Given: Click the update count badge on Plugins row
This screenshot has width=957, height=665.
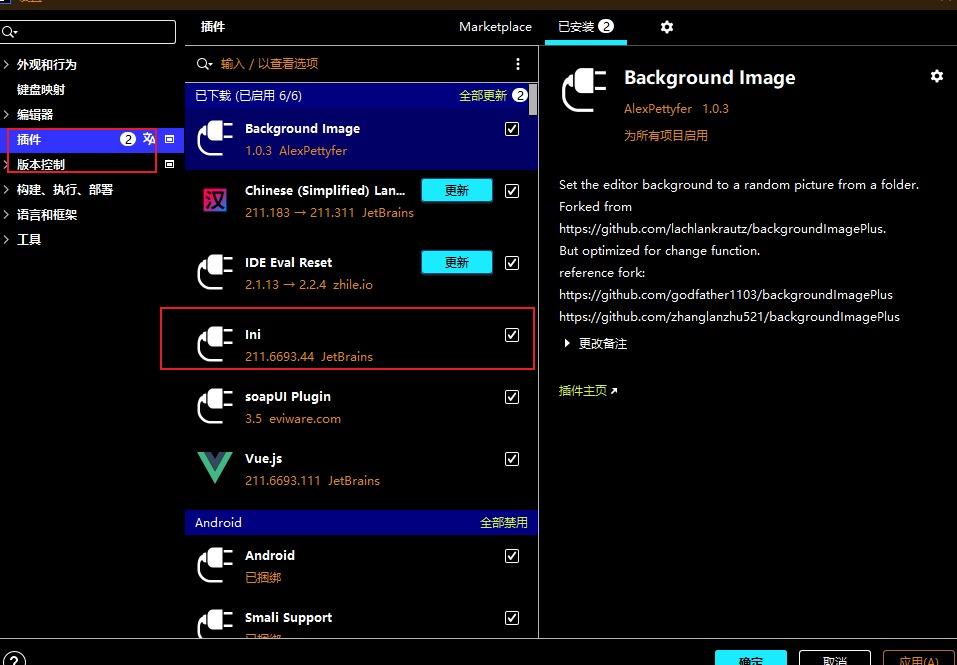Looking at the screenshot, I should (128, 139).
